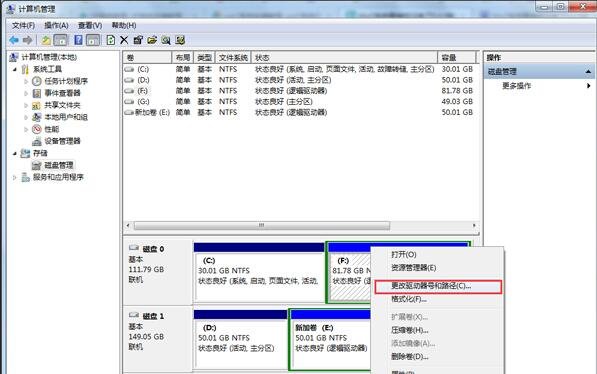Image resolution: width=597 pixels, height=374 pixels.
Task: Expand the 任务计划程序 tree node
Action: (26, 82)
